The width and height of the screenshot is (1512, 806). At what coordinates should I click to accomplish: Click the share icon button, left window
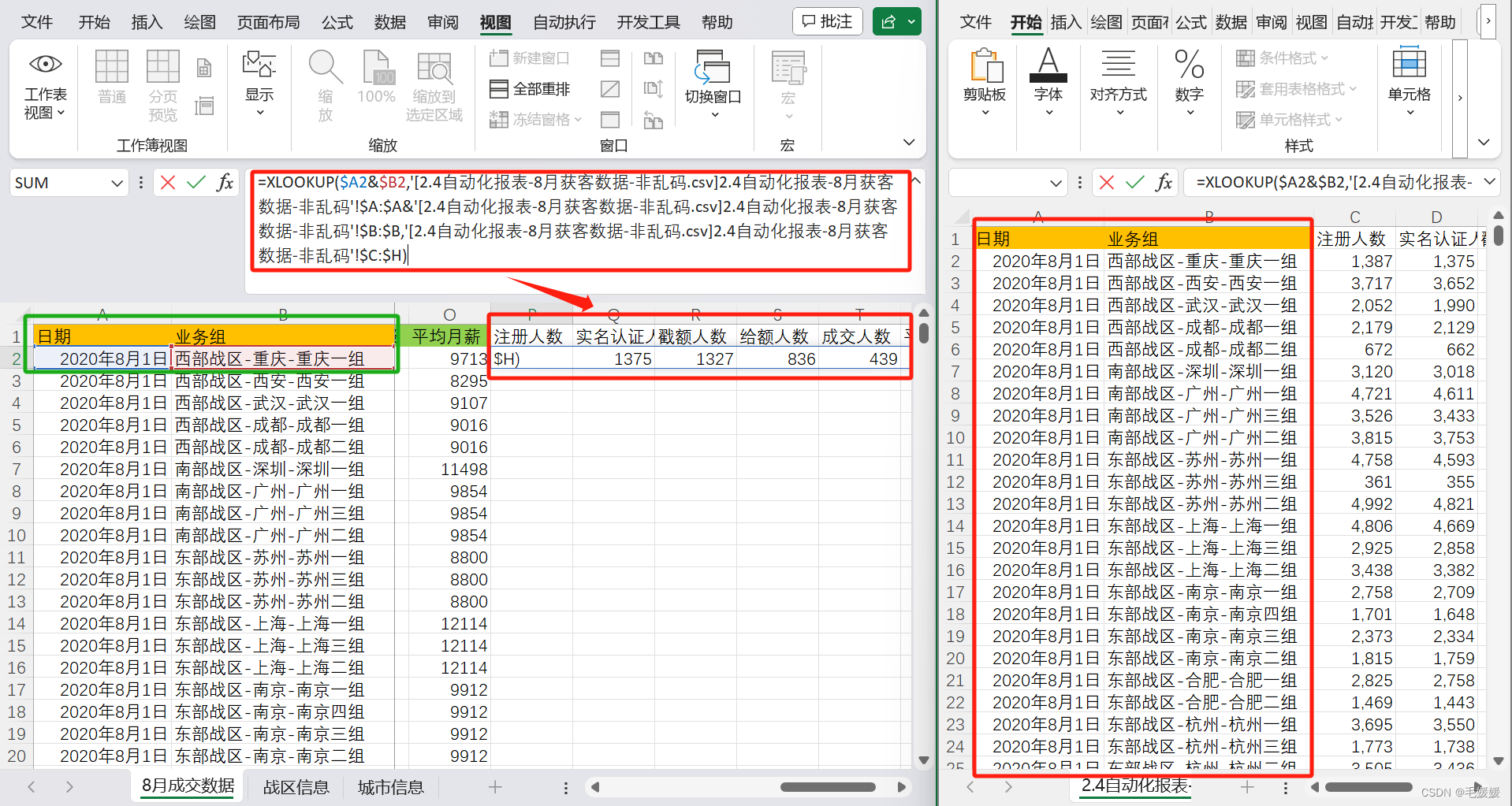click(888, 21)
